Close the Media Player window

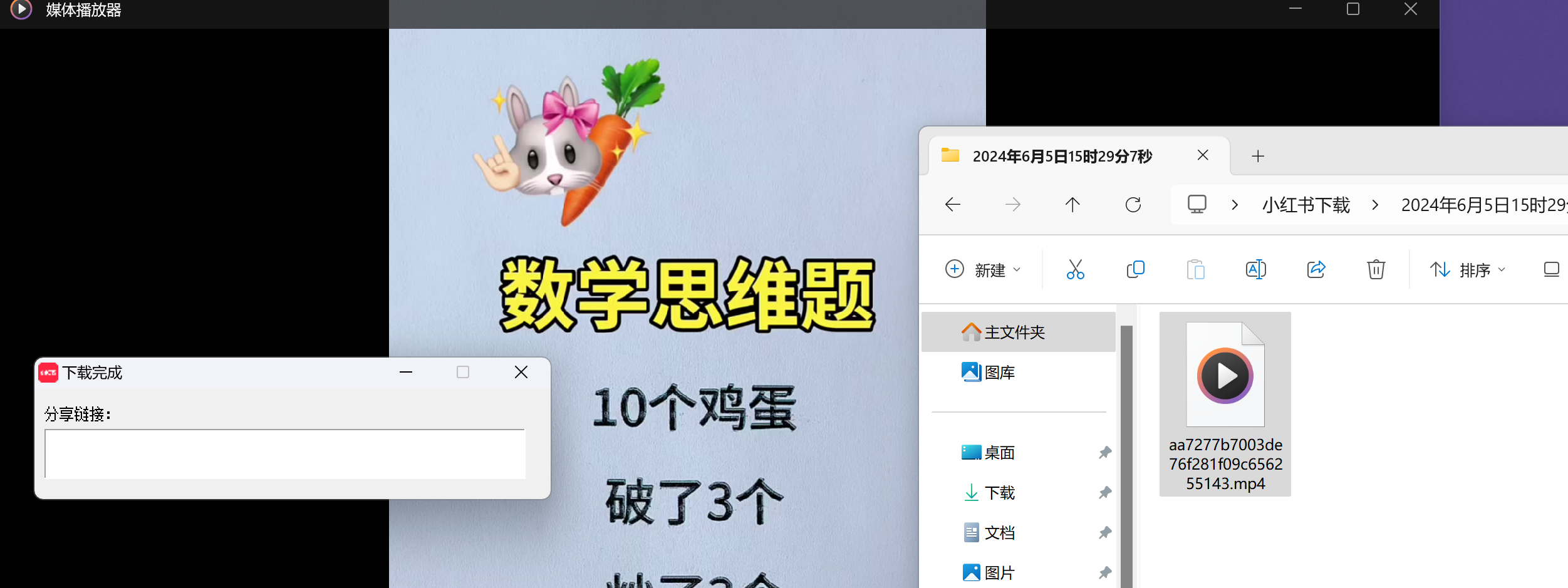point(1411,9)
